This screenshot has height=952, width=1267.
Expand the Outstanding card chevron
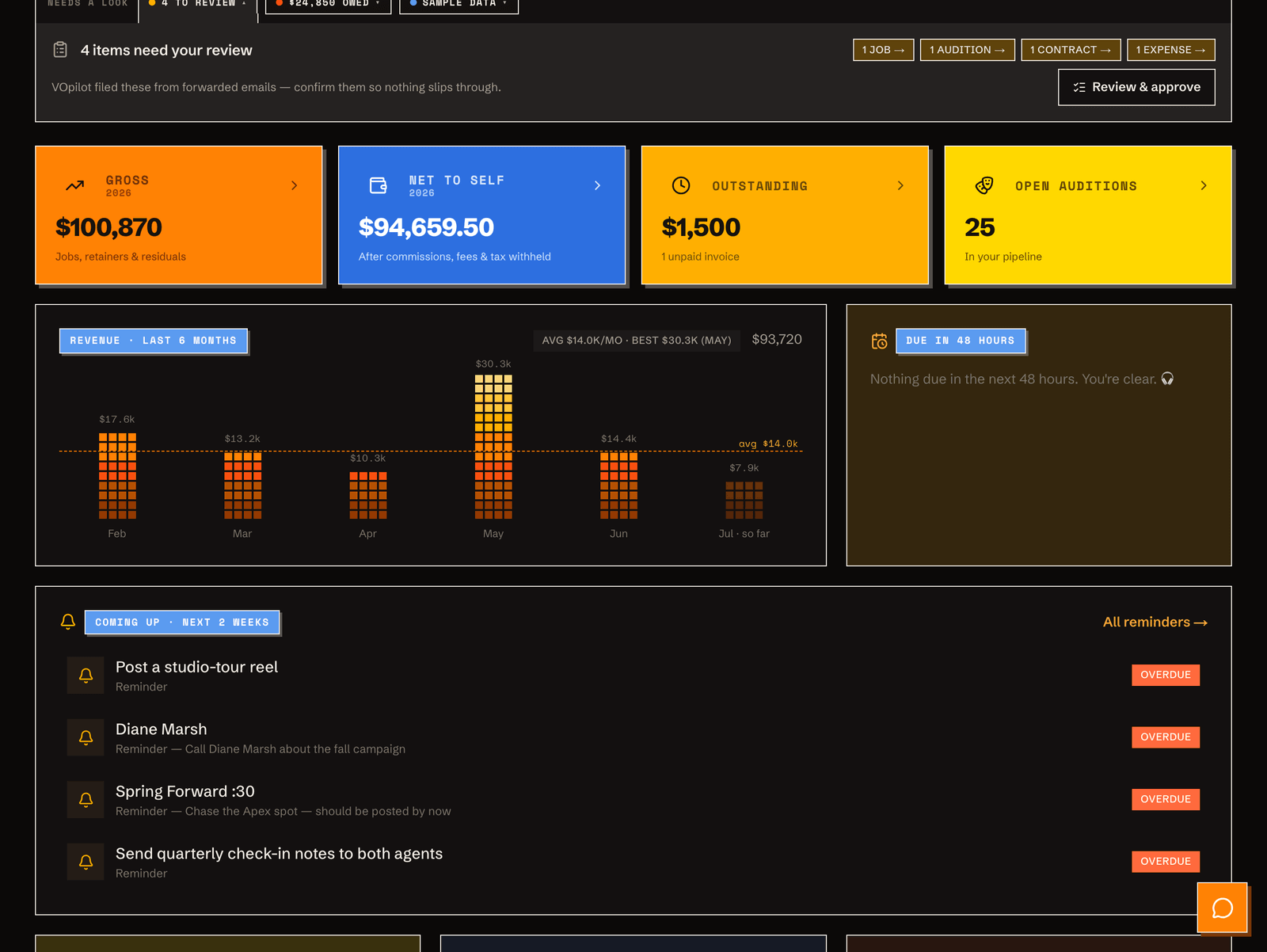[x=900, y=185]
